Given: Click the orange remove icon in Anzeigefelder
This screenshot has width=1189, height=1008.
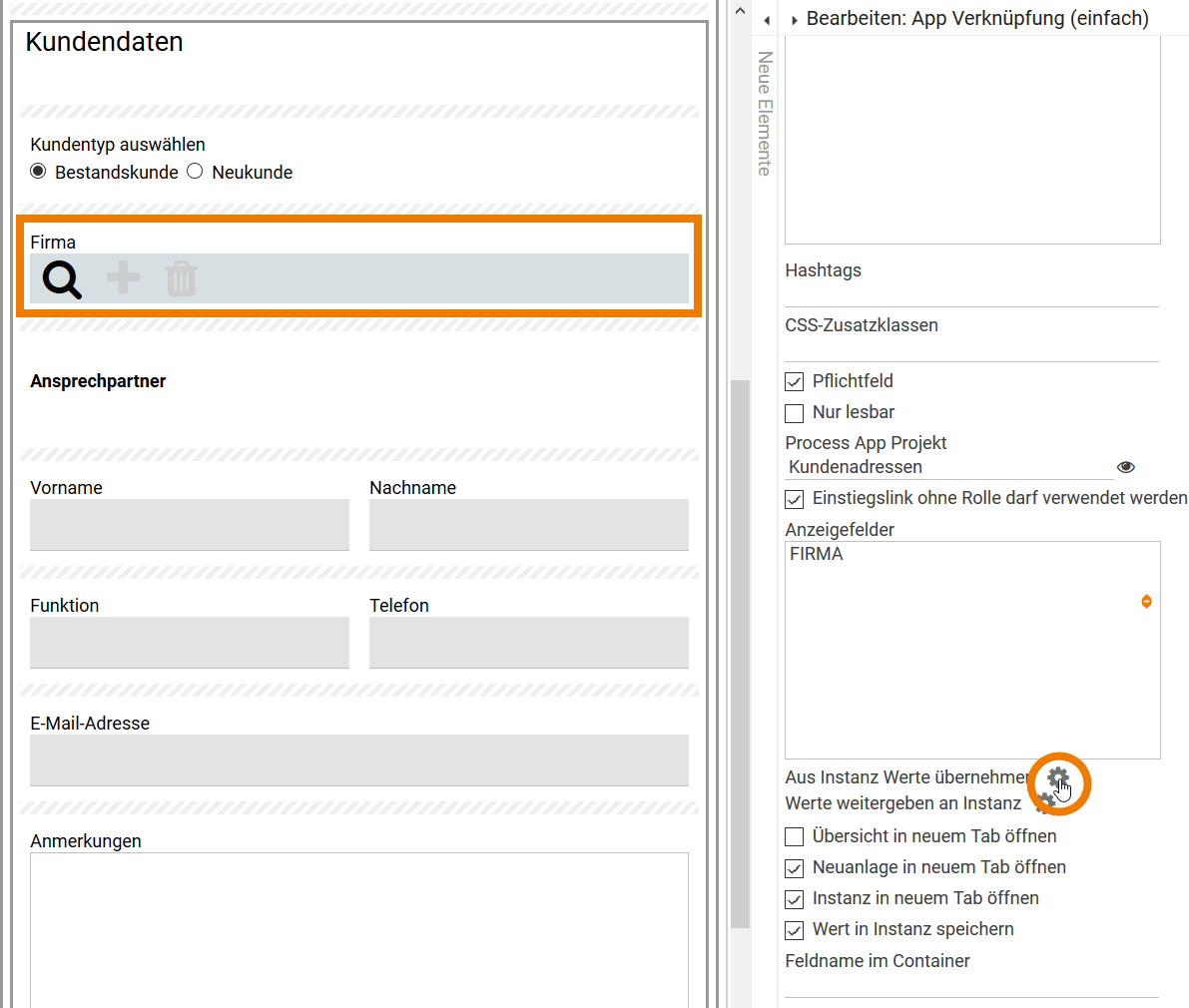Looking at the screenshot, I should tap(1146, 601).
